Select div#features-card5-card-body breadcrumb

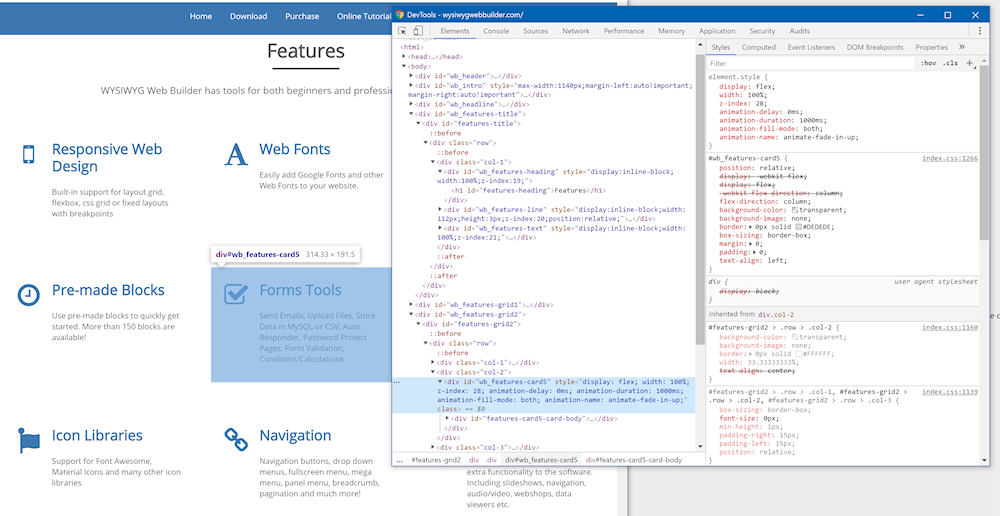(634, 459)
